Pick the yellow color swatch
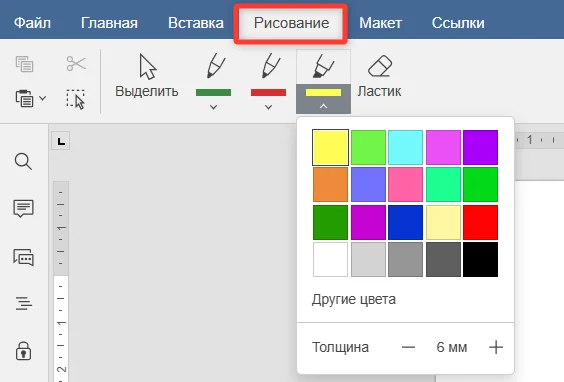The image size is (564, 382). (330, 147)
